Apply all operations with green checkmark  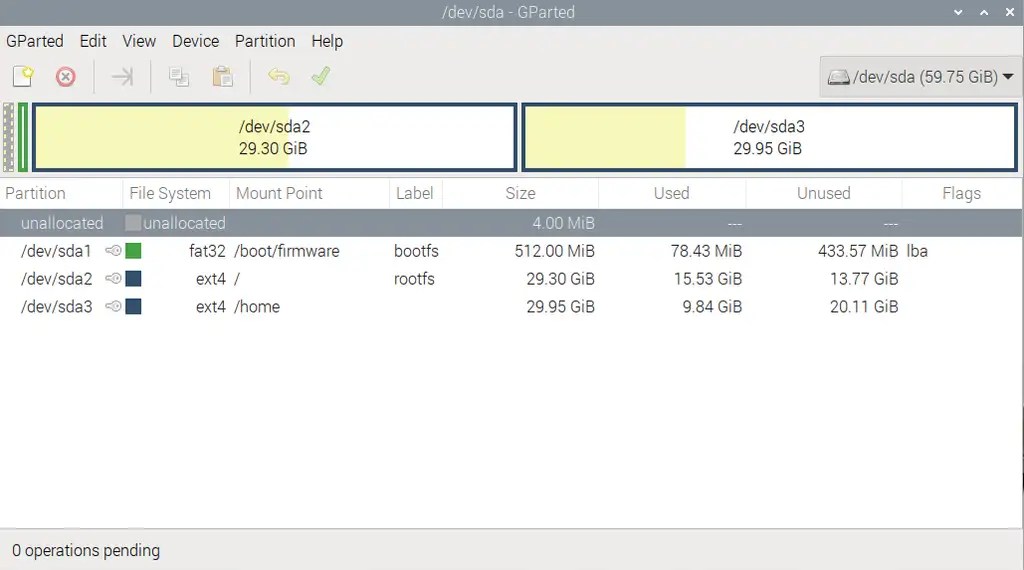pyautogui.click(x=321, y=77)
